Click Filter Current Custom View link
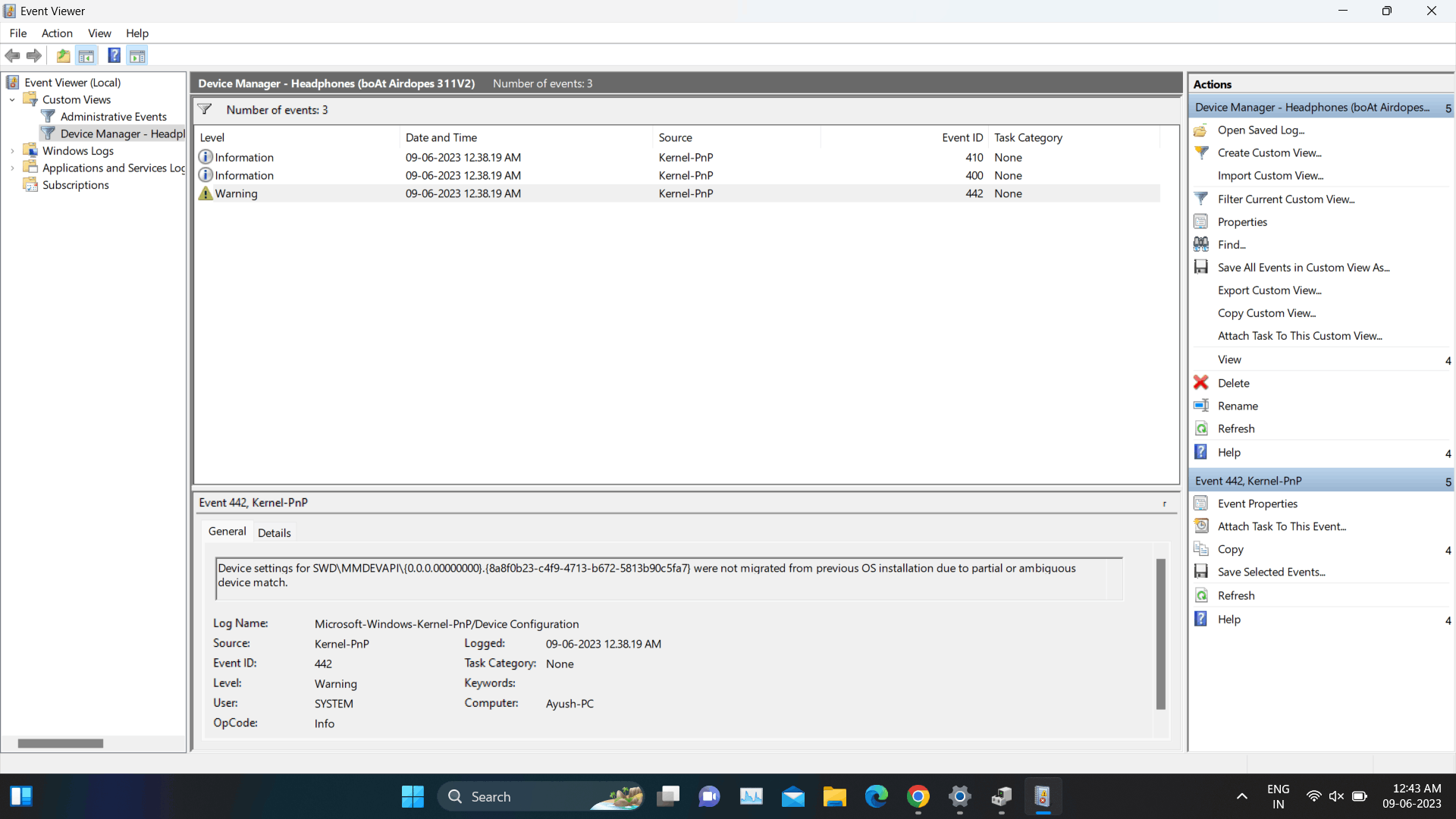Screen dimensions: 1456x819 tap(1286, 199)
